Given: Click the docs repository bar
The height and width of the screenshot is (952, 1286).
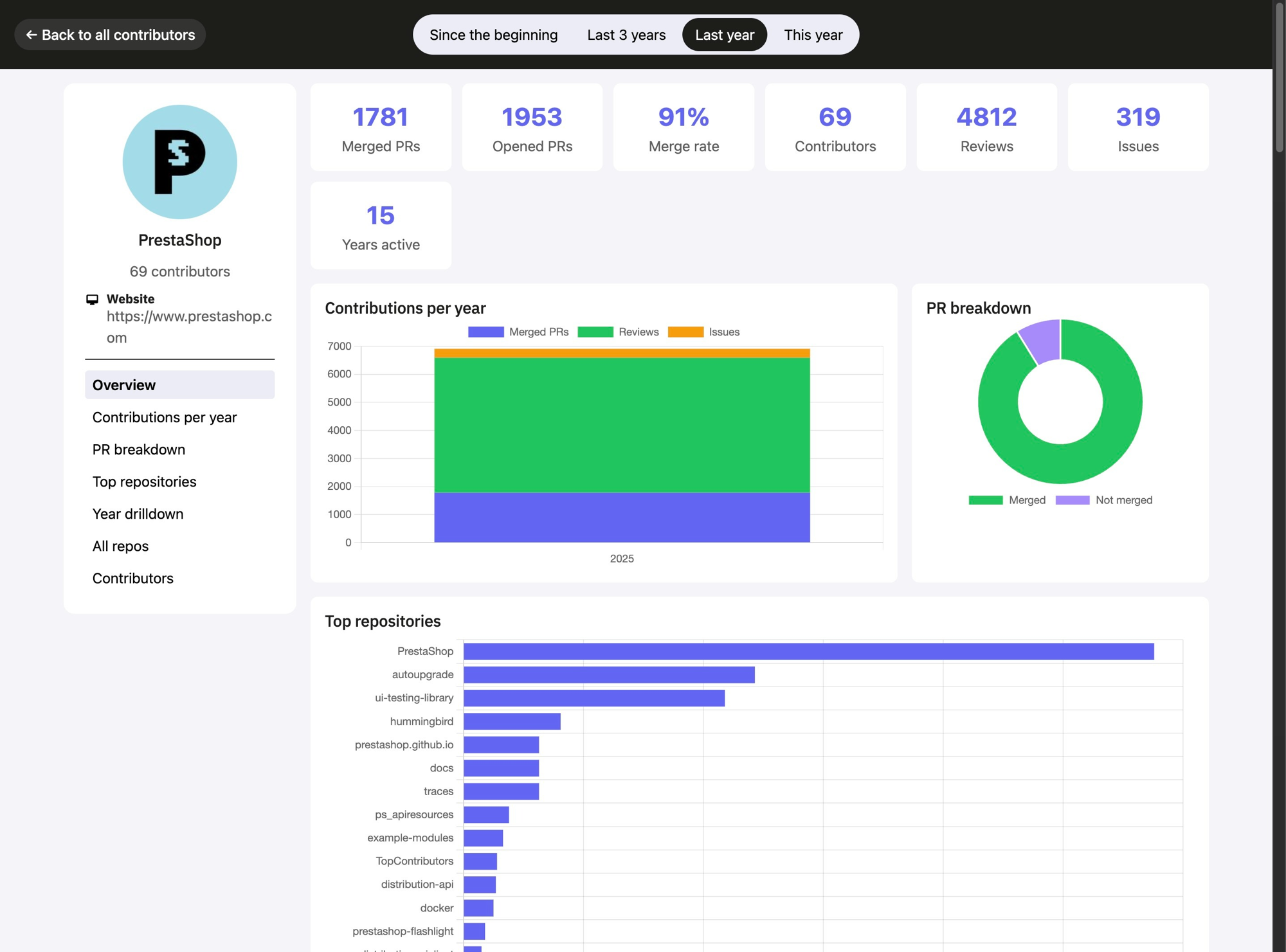Looking at the screenshot, I should click(x=501, y=768).
